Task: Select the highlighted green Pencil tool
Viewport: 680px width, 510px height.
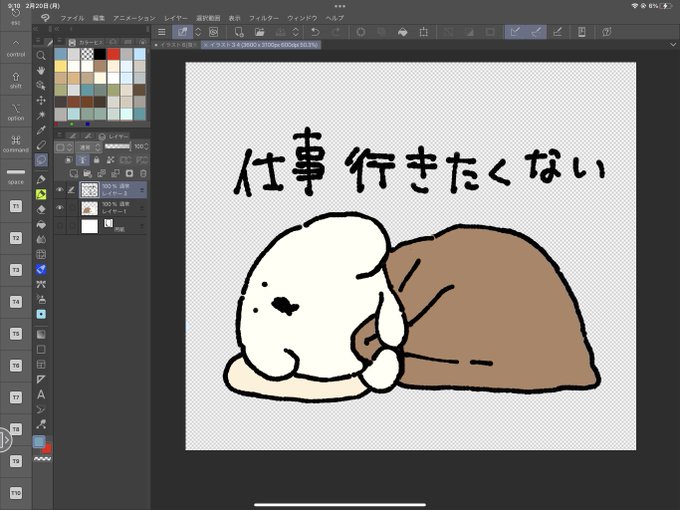Action: point(41,194)
